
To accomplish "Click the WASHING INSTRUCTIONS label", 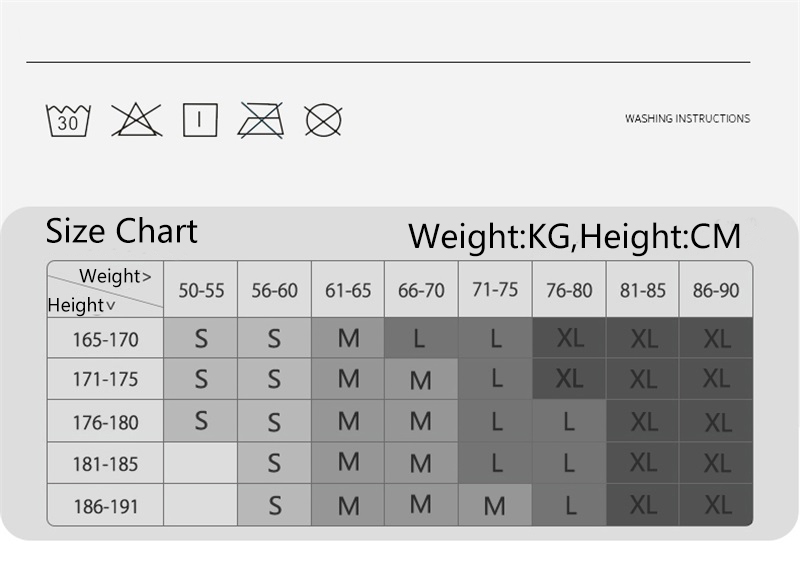I will point(687,118).
